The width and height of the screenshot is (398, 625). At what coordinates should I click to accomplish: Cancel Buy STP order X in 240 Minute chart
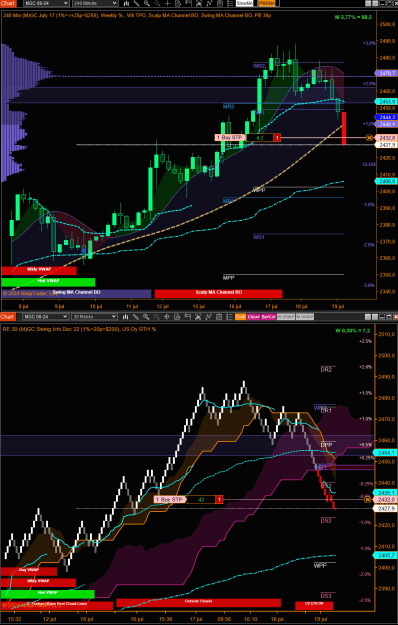(x=369, y=138)
